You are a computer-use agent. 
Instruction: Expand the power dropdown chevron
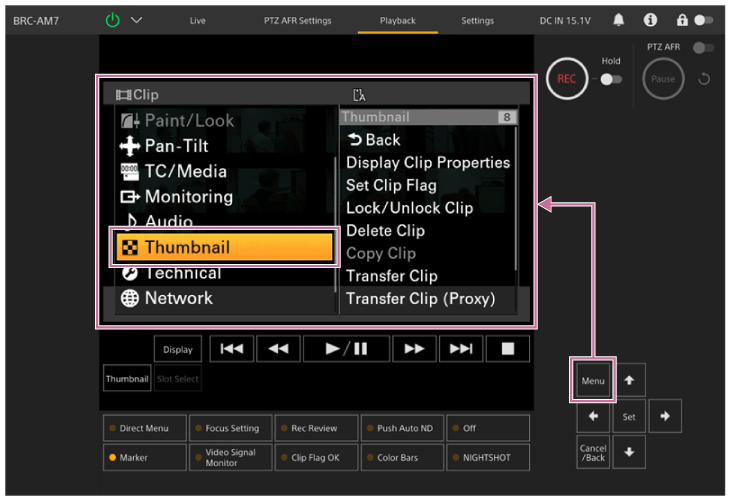[136, 20]
